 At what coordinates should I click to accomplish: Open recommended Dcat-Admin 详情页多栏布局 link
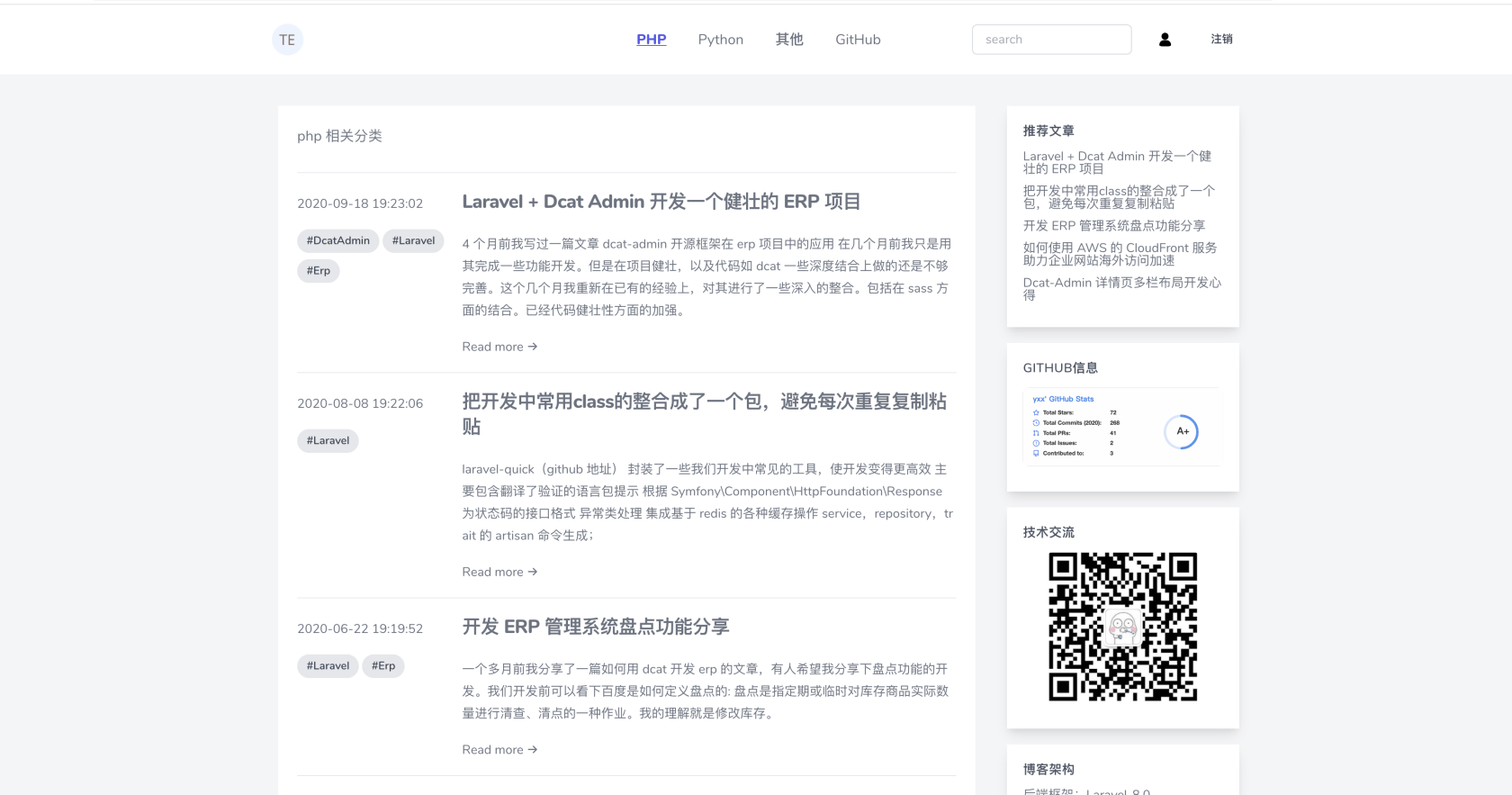pos(1121,289)
